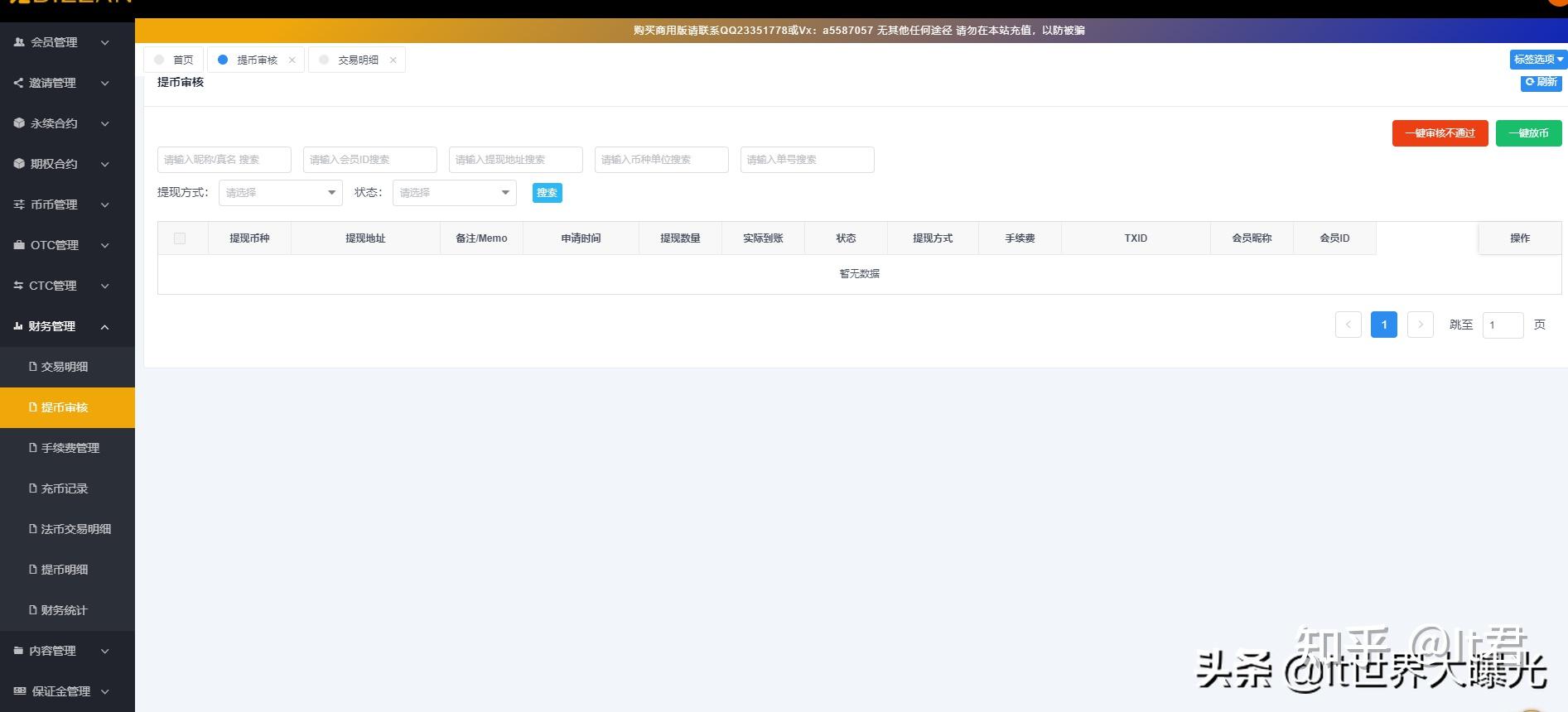Focus the nickname/real name search field
The height and width of the screenshot is (712, 1568).
click(x=224, y=160)
